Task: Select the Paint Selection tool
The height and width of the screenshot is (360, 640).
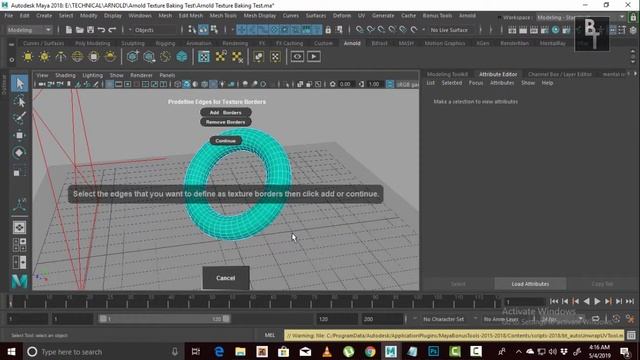Action: [19, 118]
